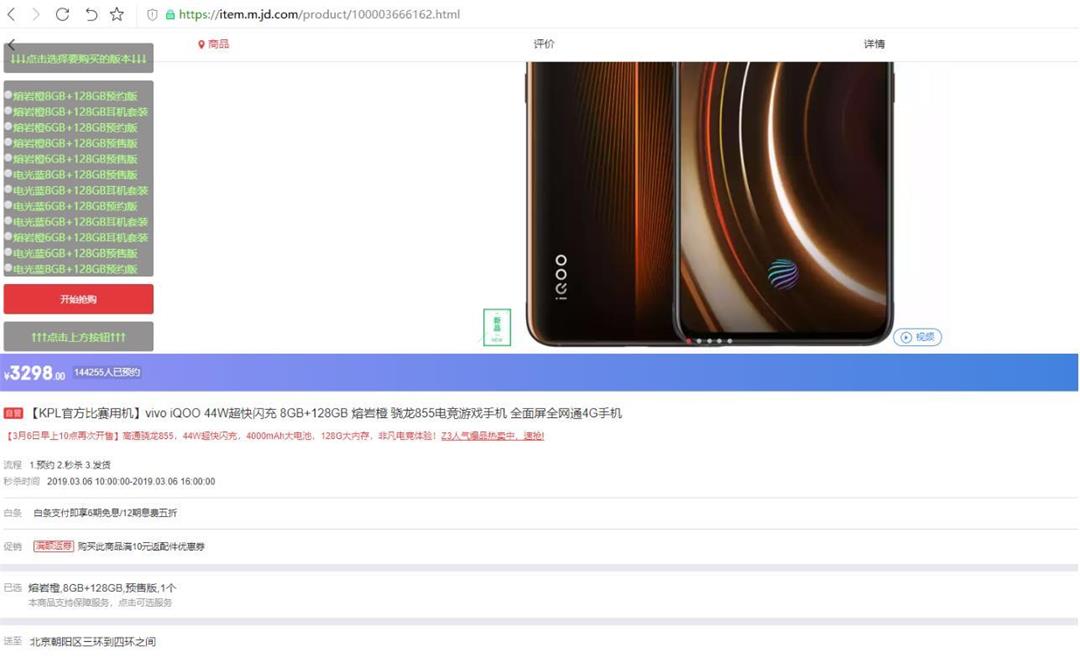Click the iQOO phone product image
This screenshot has height=662, width=1080.
(709, 203)
